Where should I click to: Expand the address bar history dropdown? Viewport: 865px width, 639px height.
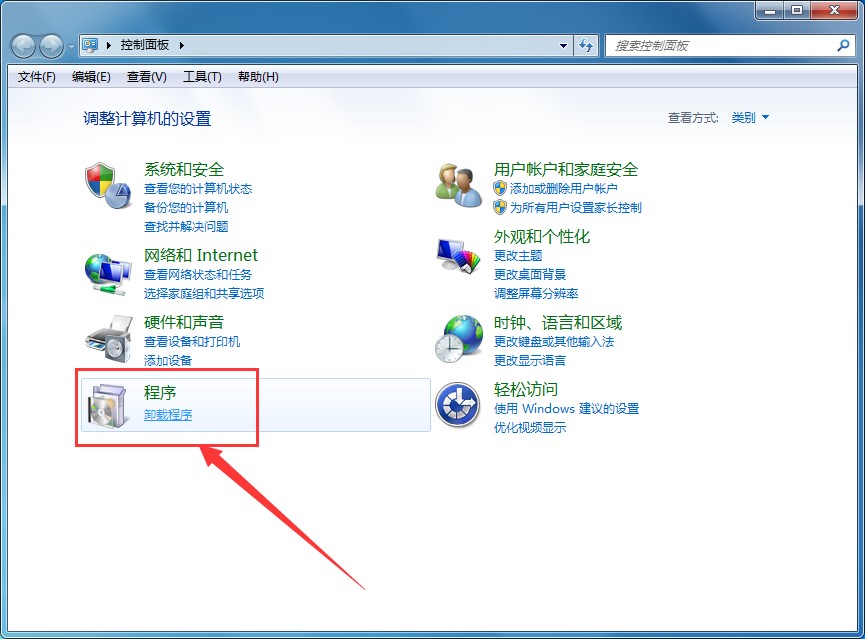563,46
